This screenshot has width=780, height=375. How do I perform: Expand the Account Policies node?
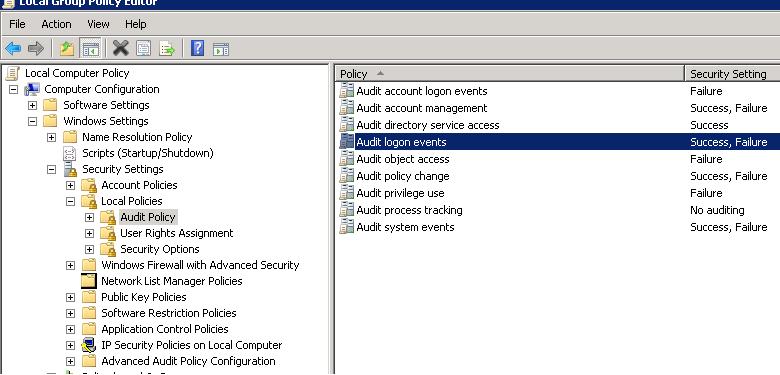click(x=70, y=186)
